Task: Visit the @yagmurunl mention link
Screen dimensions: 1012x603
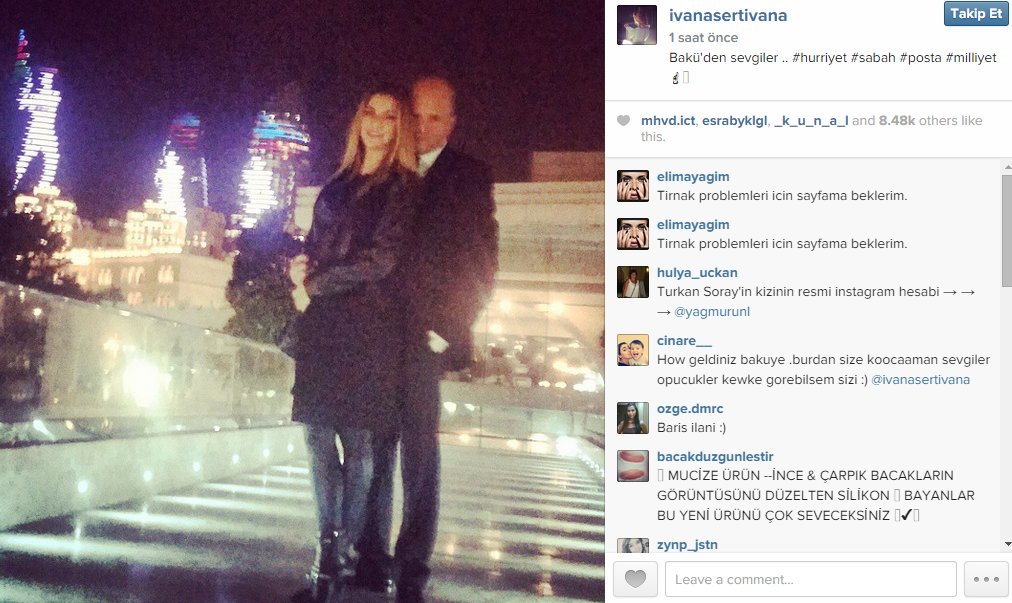Action: point(712,312)
